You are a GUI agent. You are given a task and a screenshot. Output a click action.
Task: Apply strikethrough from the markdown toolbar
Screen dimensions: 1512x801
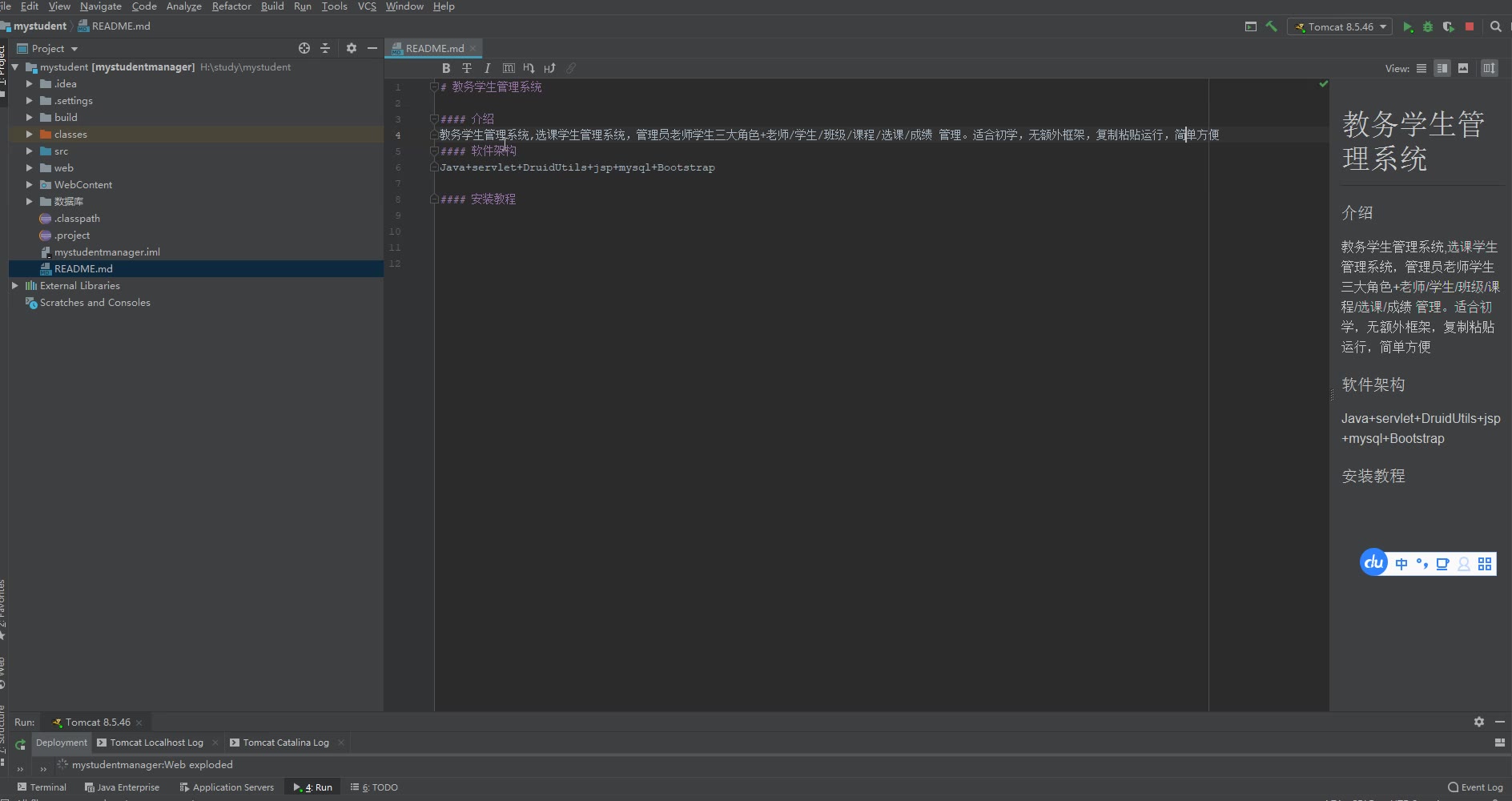(x=467, y=68)
